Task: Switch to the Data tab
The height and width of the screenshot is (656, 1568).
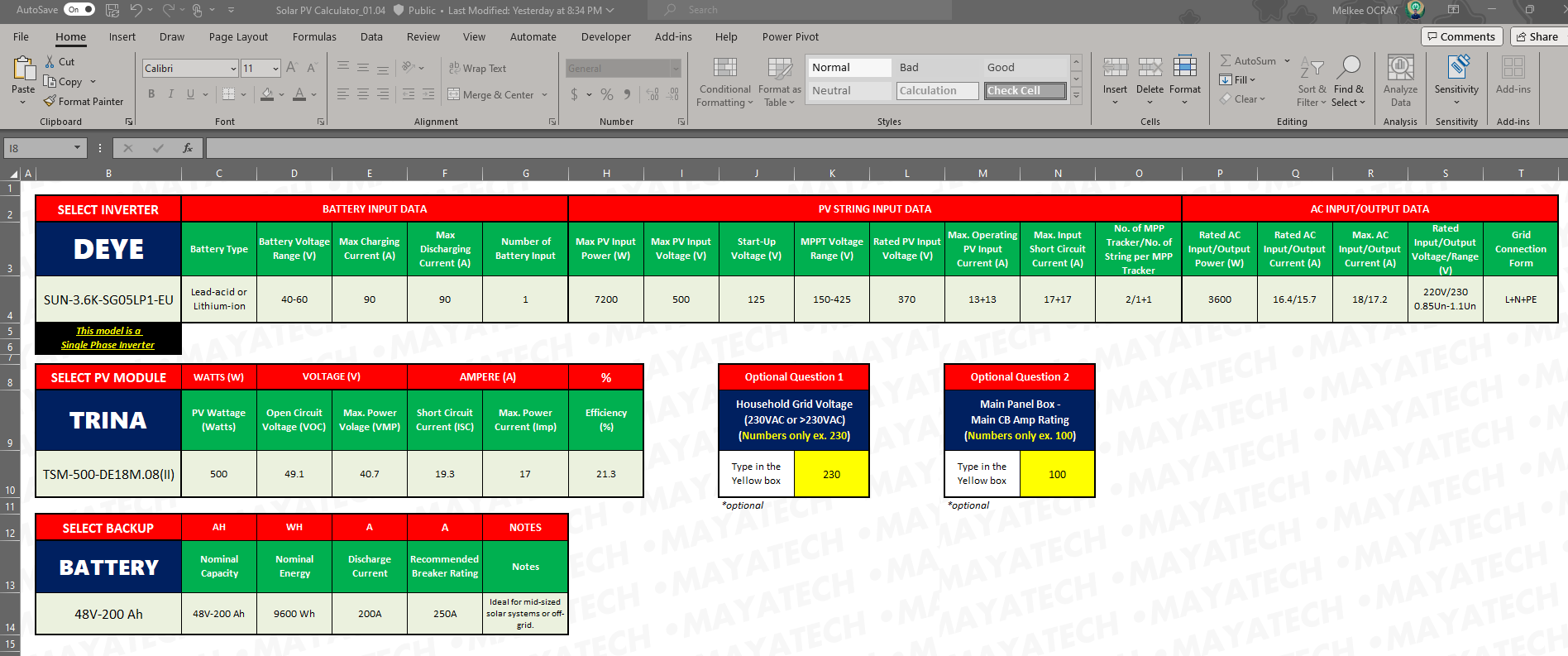Action: [x=371, y=37]
